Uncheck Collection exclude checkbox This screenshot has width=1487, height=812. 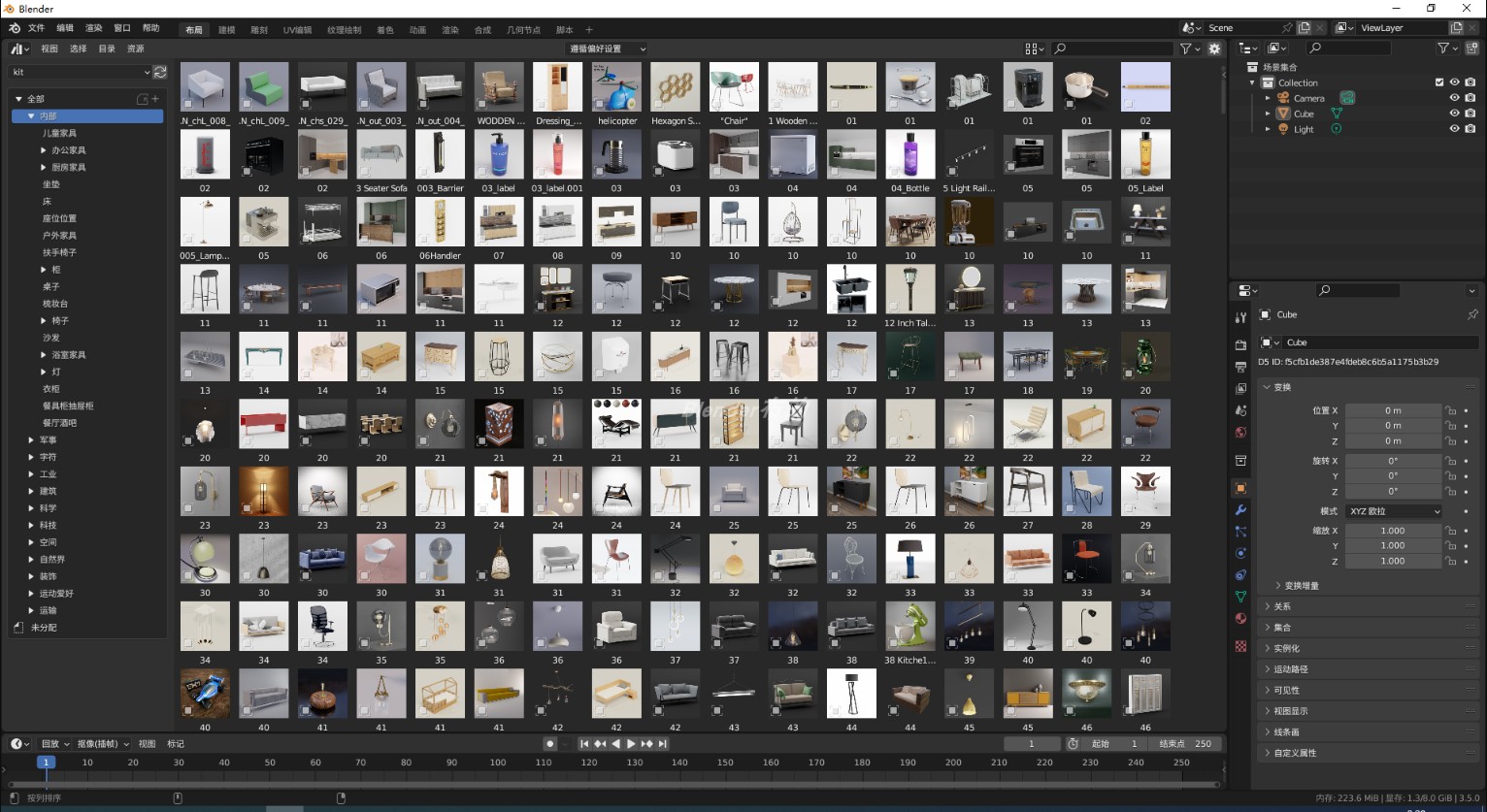click(x=1438, y=82)
